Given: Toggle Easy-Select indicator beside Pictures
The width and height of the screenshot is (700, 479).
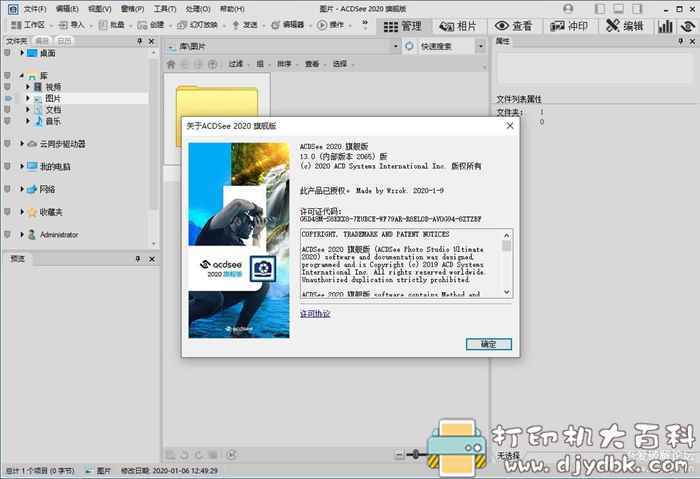Looking at the screenshot, I should point(8,98).
